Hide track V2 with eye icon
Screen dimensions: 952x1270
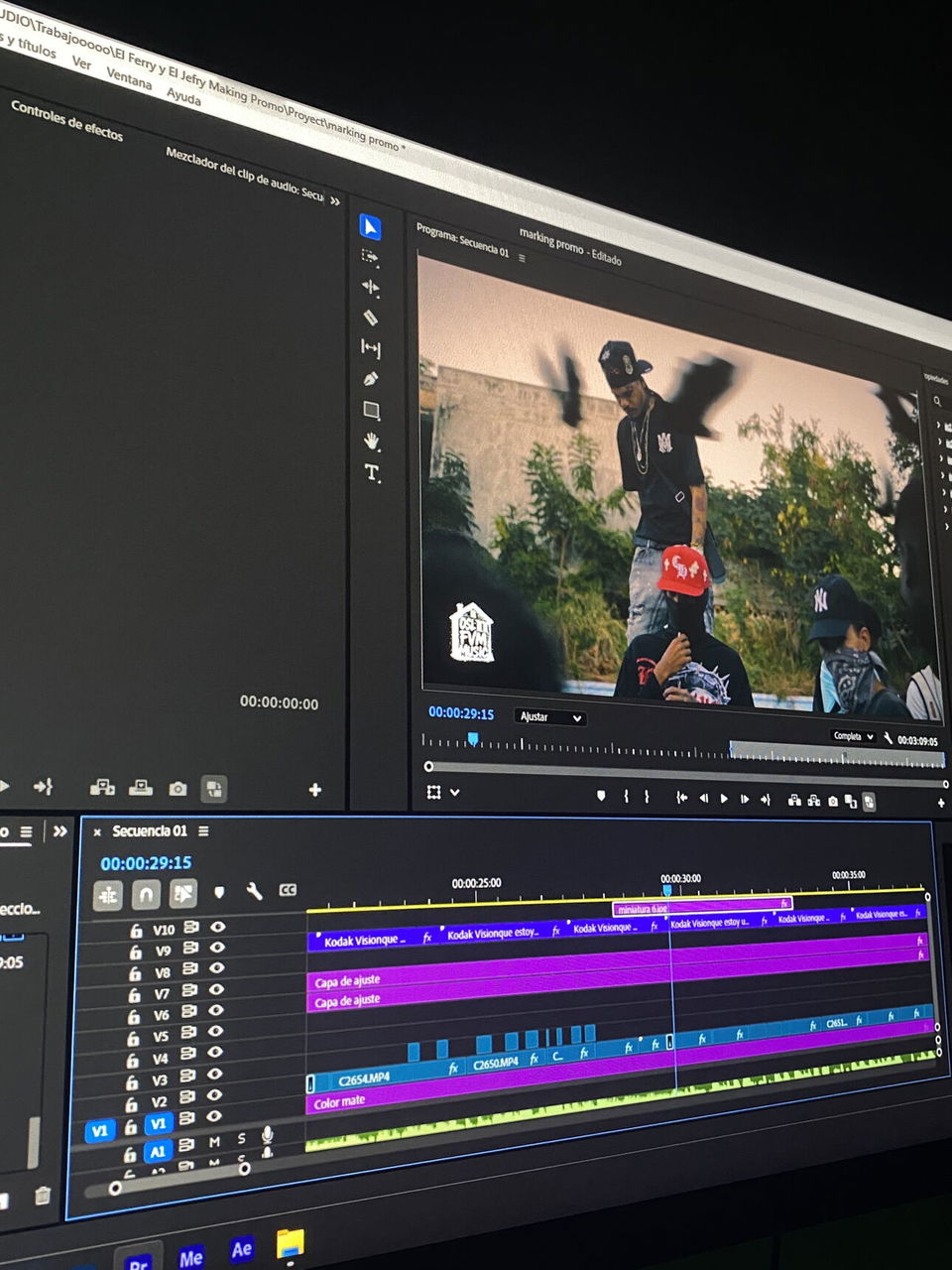(214, 1095)
